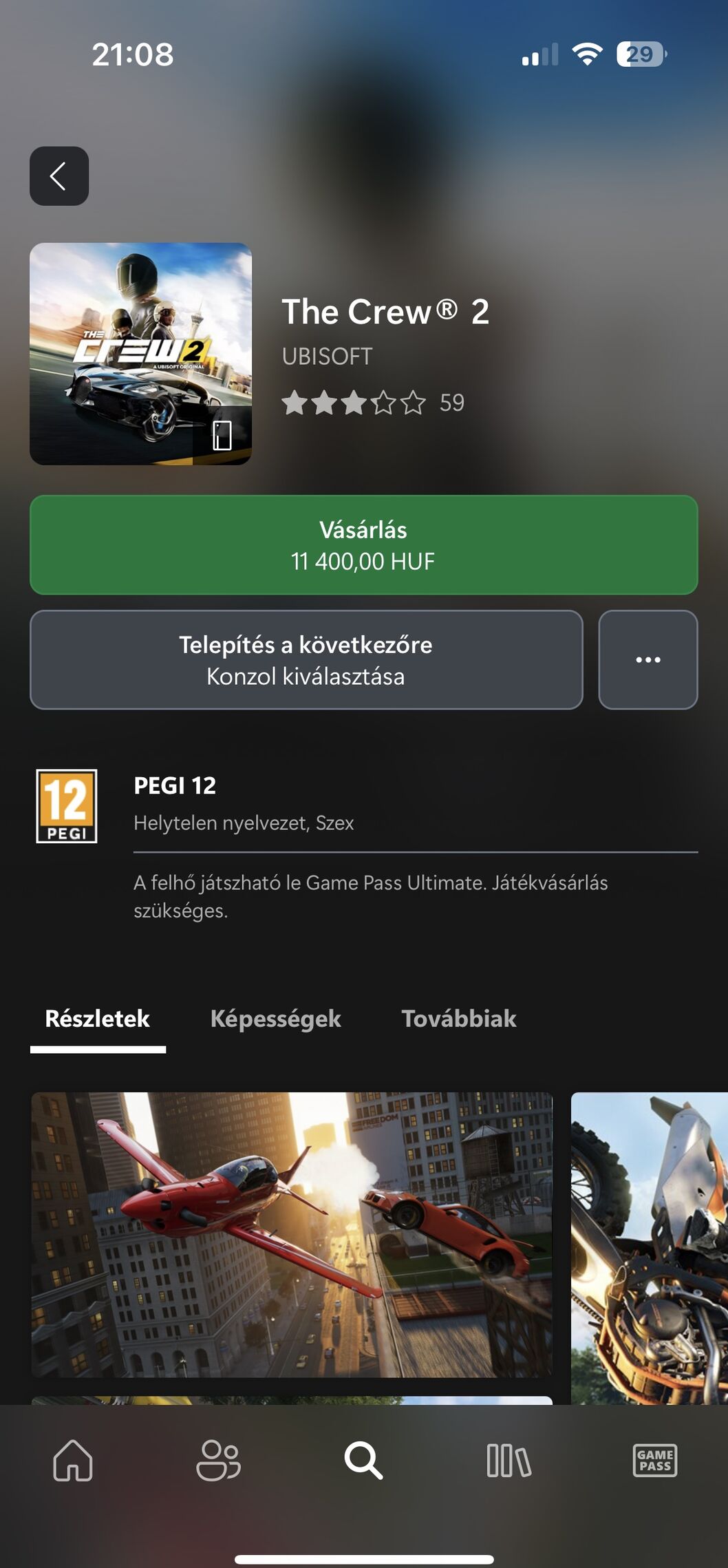Open the Library icon
Viewport: 728px width, 1568px height.
(508, 1460)
